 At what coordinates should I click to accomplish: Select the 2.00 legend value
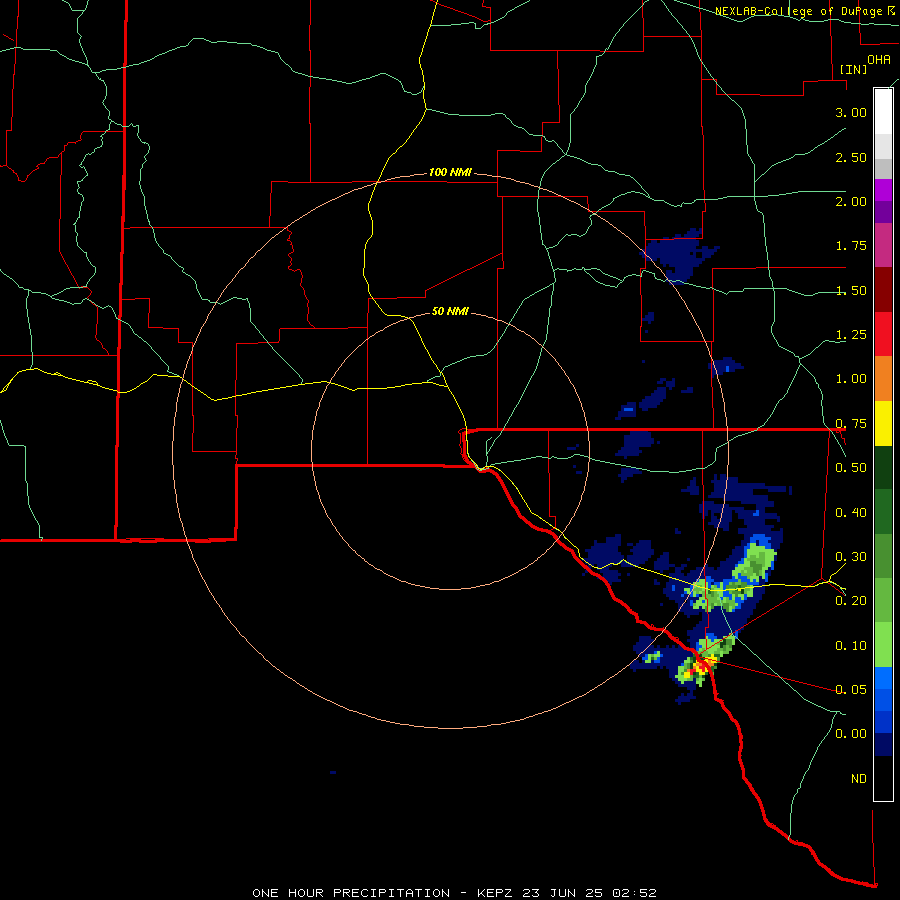pyautogui.click(x=851, y=201)
